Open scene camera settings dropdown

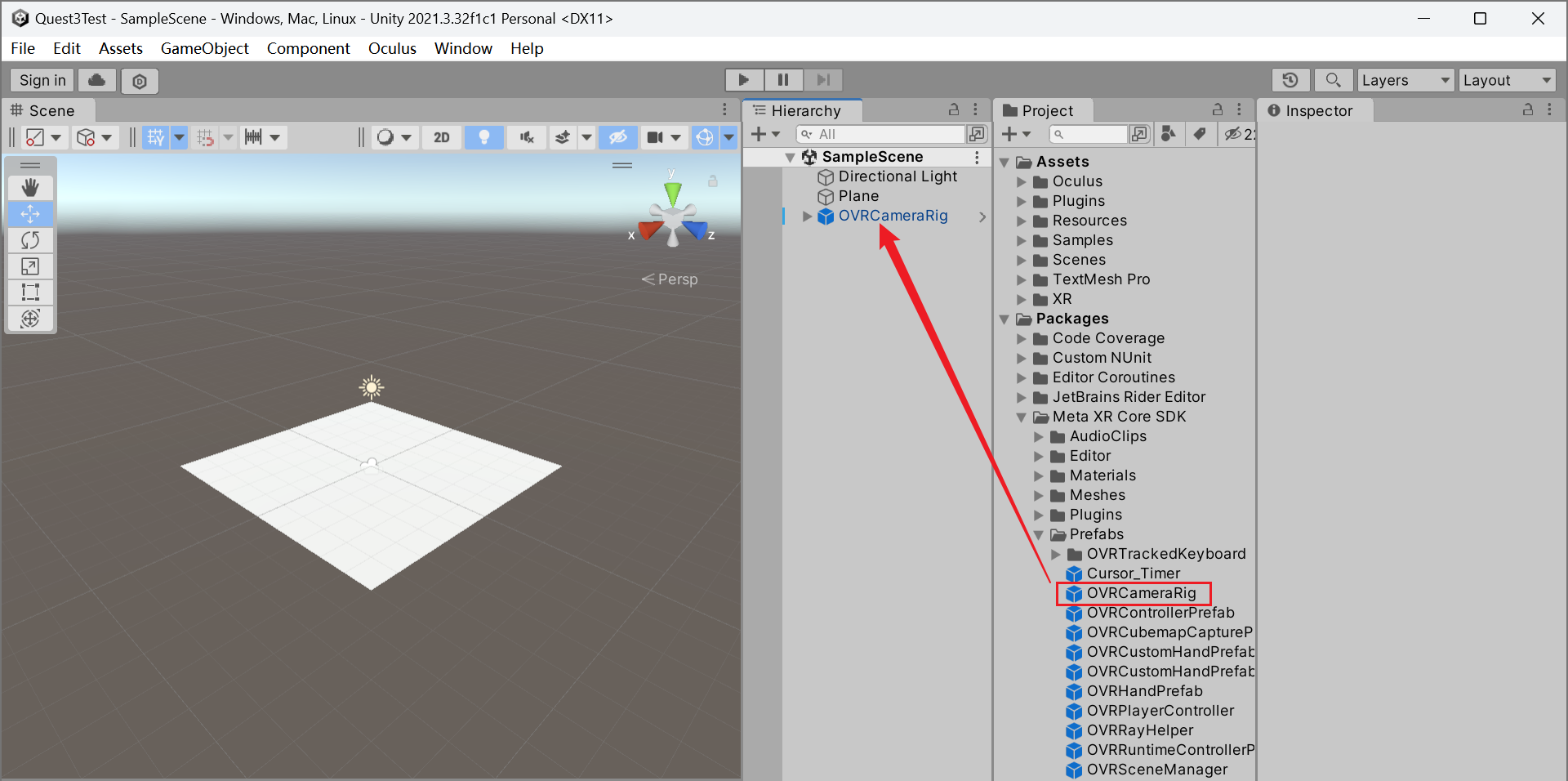(x=664, y=137)
